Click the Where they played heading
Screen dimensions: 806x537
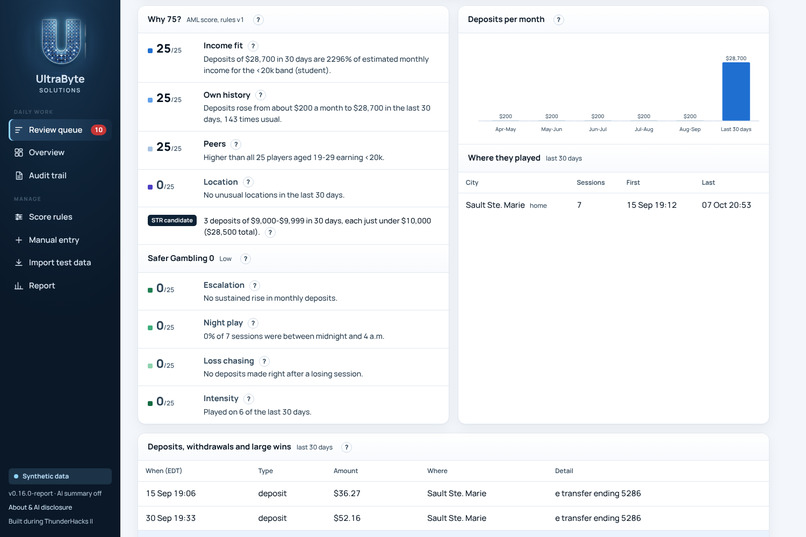click(x=504, y=158)
